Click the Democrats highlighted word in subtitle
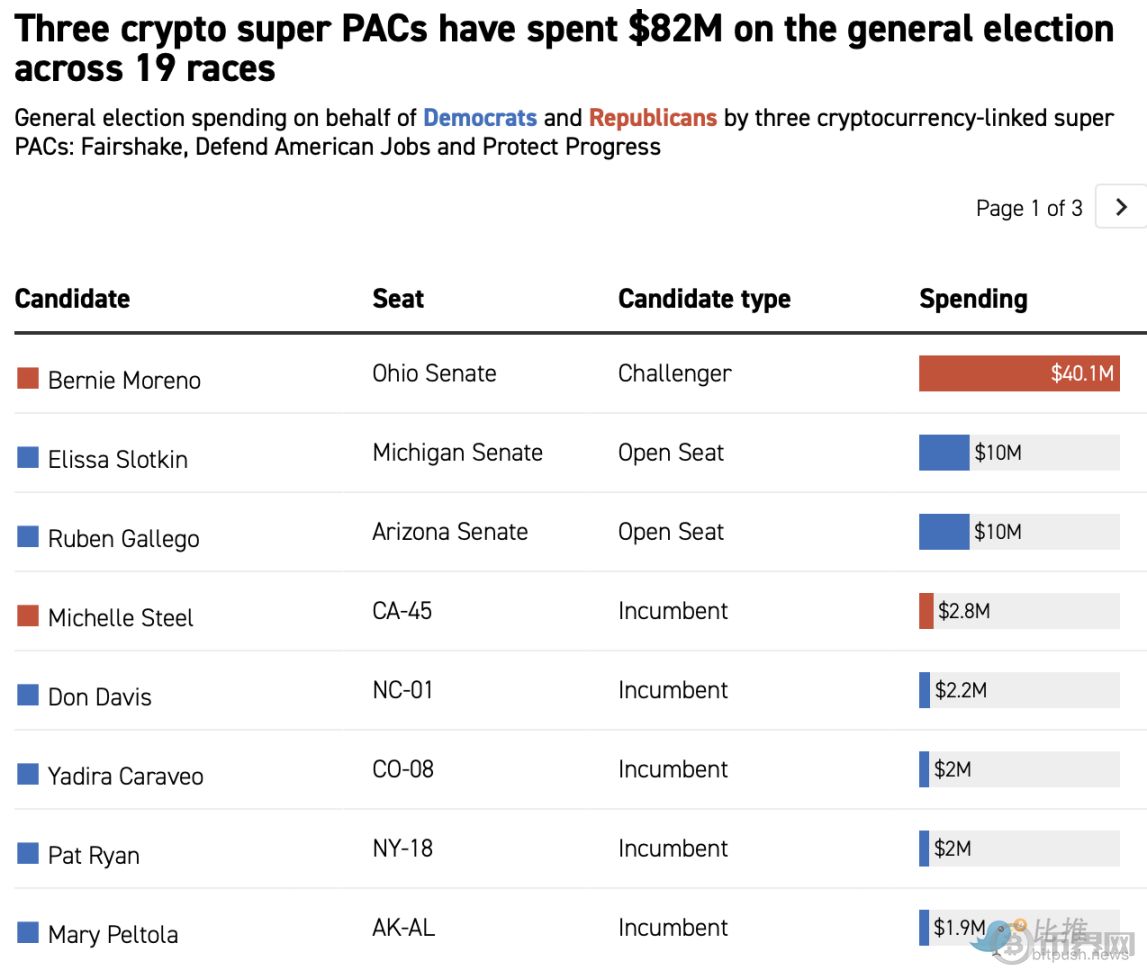The image size is (1147, 979). pos(480,118)
